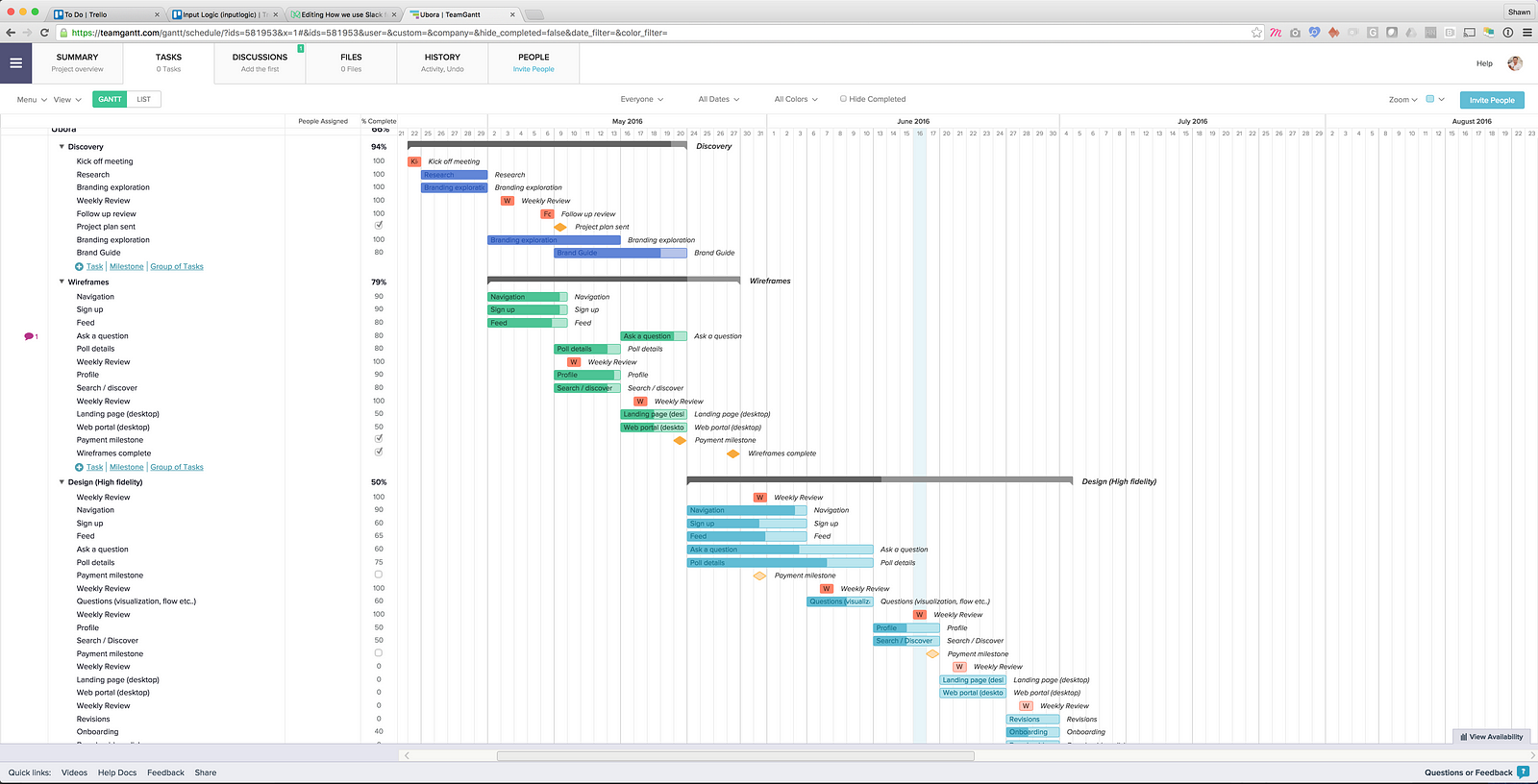Click Brand Guide progress bar

(620, 254)
